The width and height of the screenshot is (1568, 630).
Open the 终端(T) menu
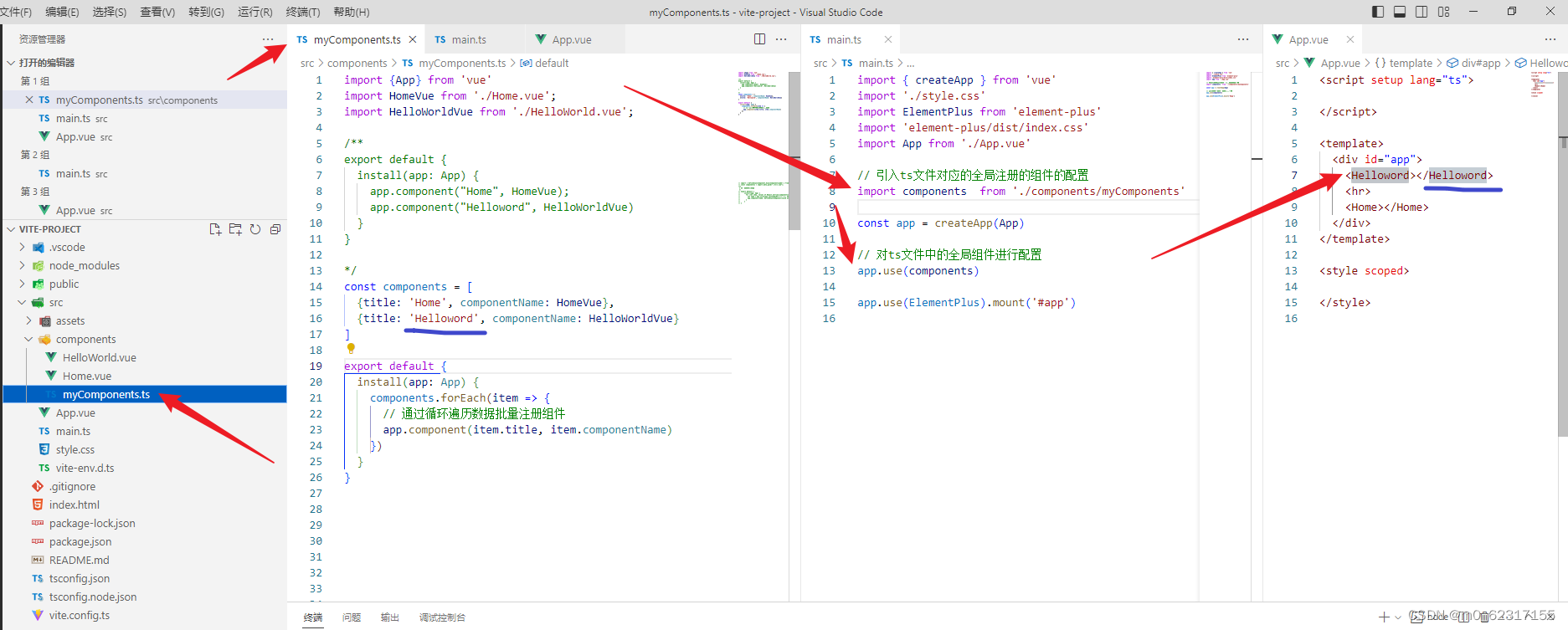(303, 12)
